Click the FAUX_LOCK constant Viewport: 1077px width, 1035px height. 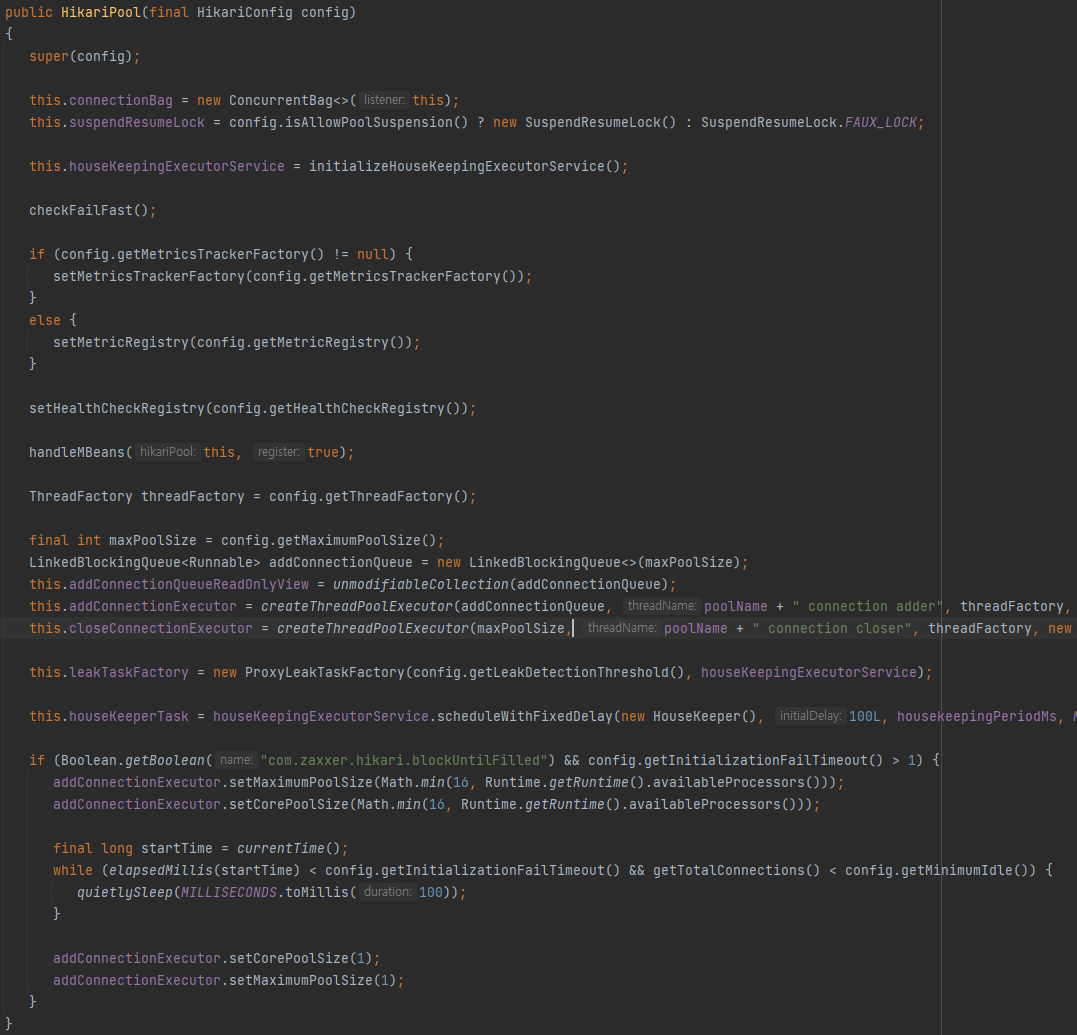881,122
